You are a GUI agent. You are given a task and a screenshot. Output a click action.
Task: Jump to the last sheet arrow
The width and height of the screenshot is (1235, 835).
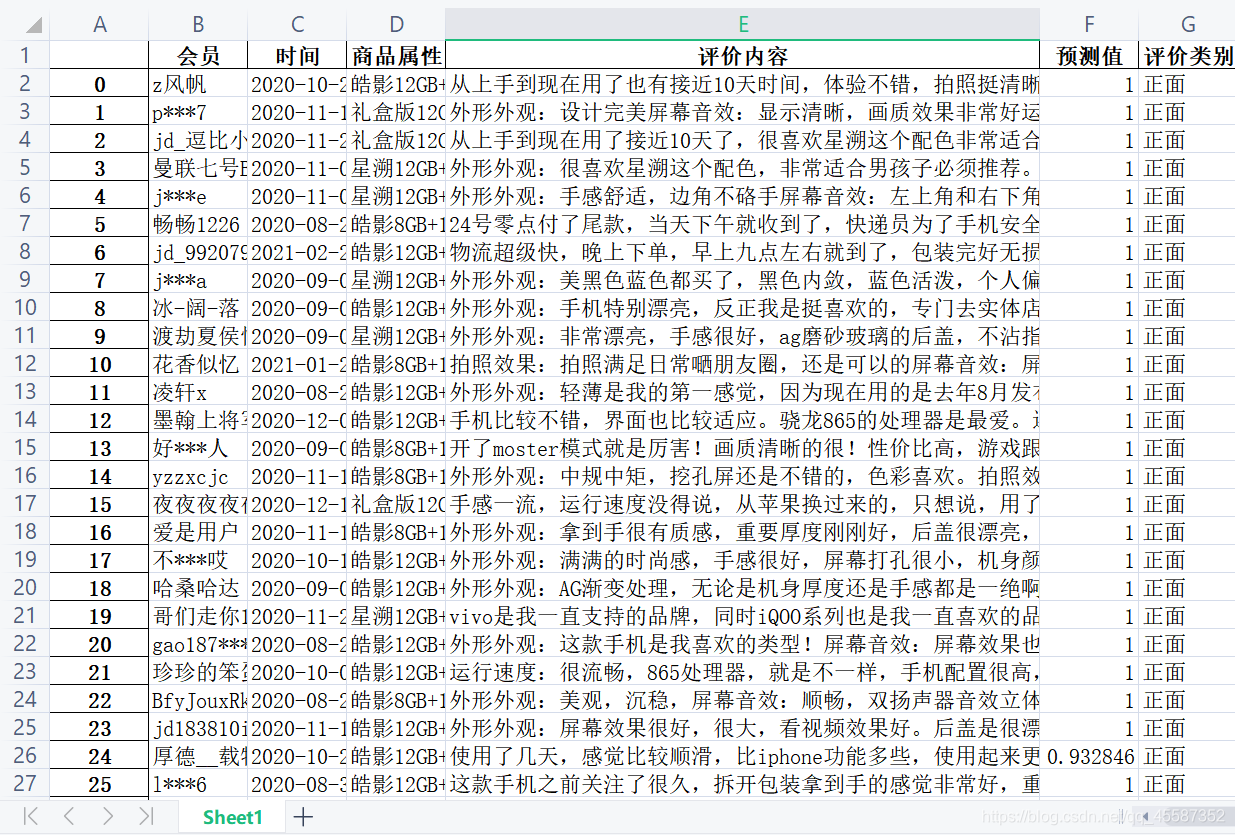point(146,817)
